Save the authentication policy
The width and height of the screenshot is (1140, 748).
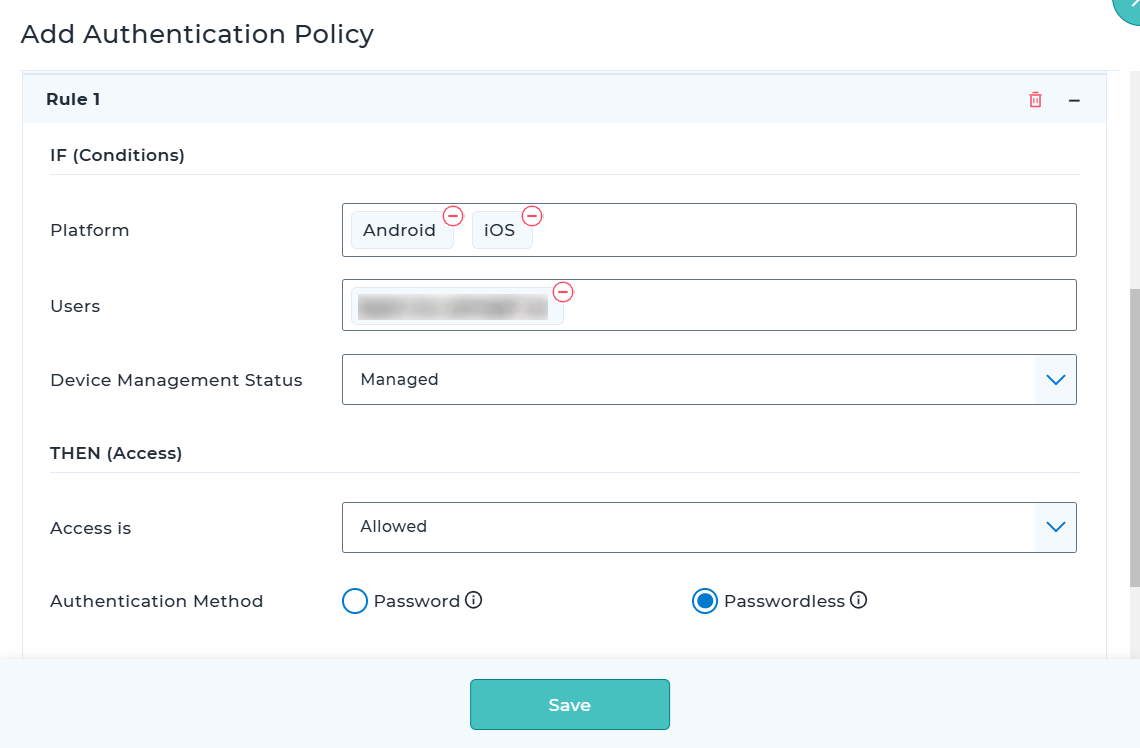tap(569, 705)
